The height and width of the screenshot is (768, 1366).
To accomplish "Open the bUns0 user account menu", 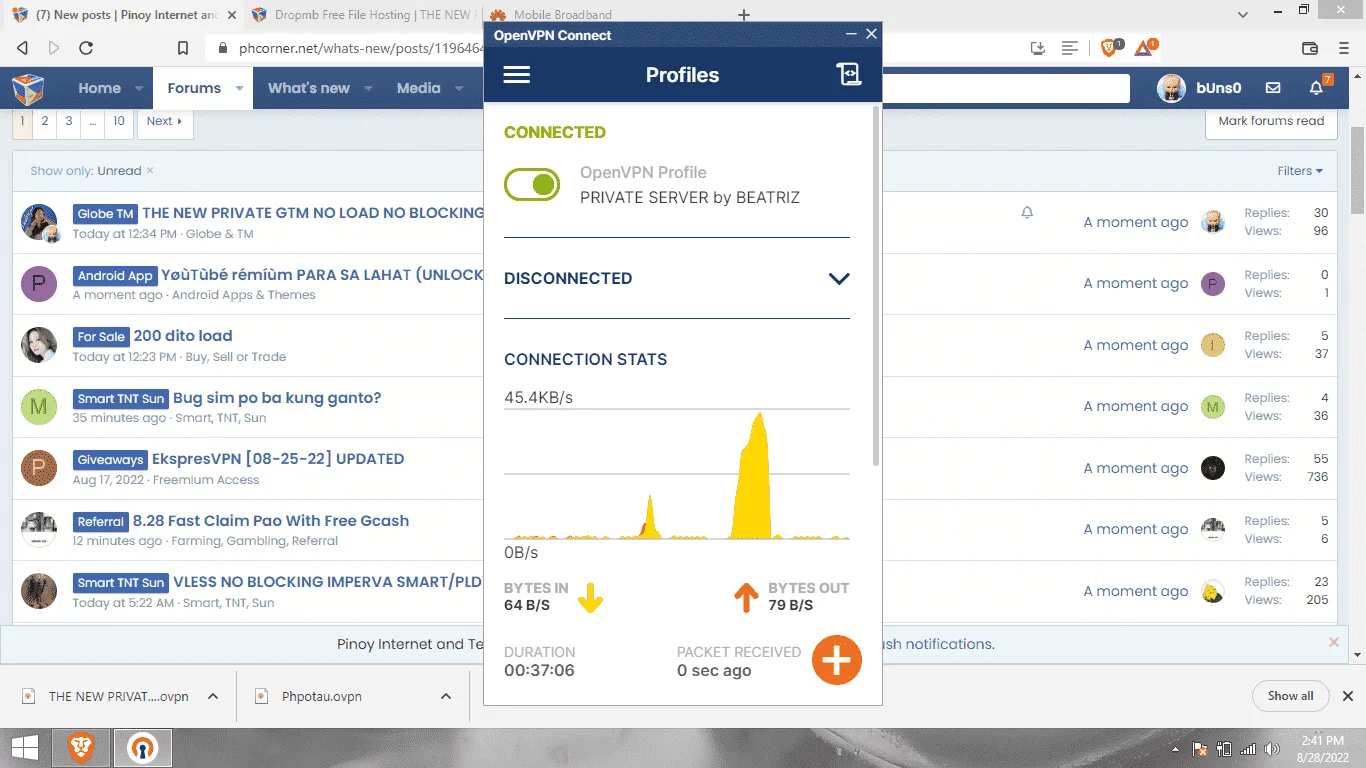I will click(1200, 88).
